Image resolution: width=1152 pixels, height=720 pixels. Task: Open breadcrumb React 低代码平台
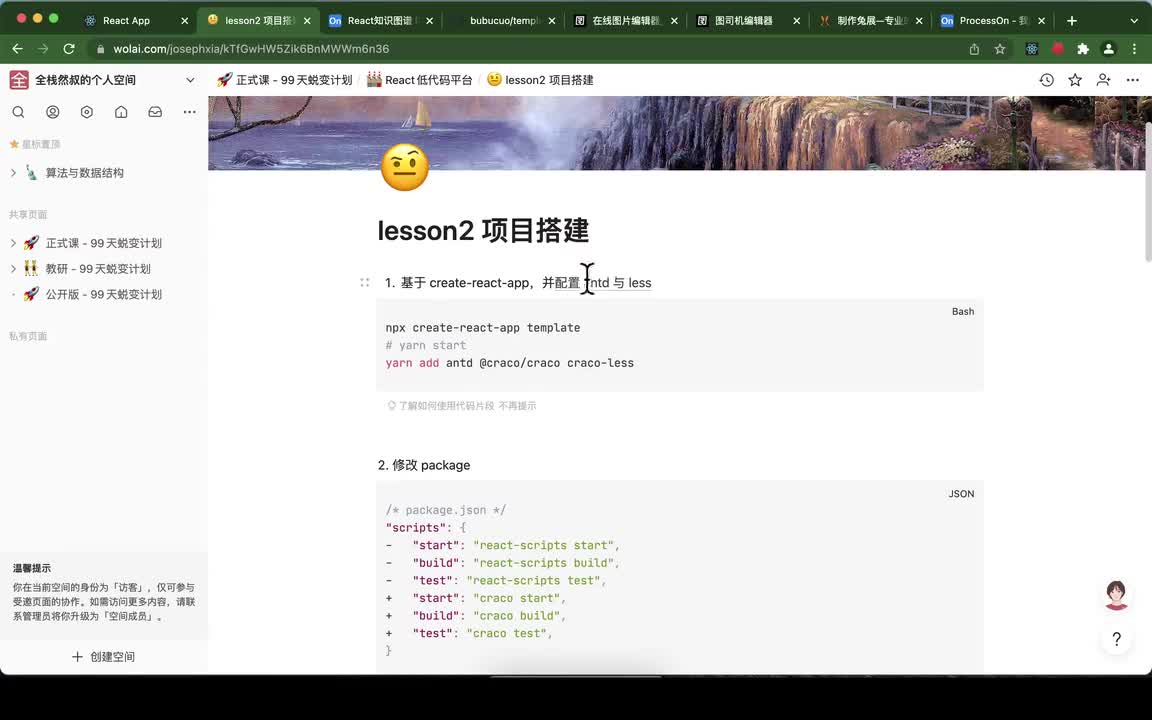(x=420, y=79)
